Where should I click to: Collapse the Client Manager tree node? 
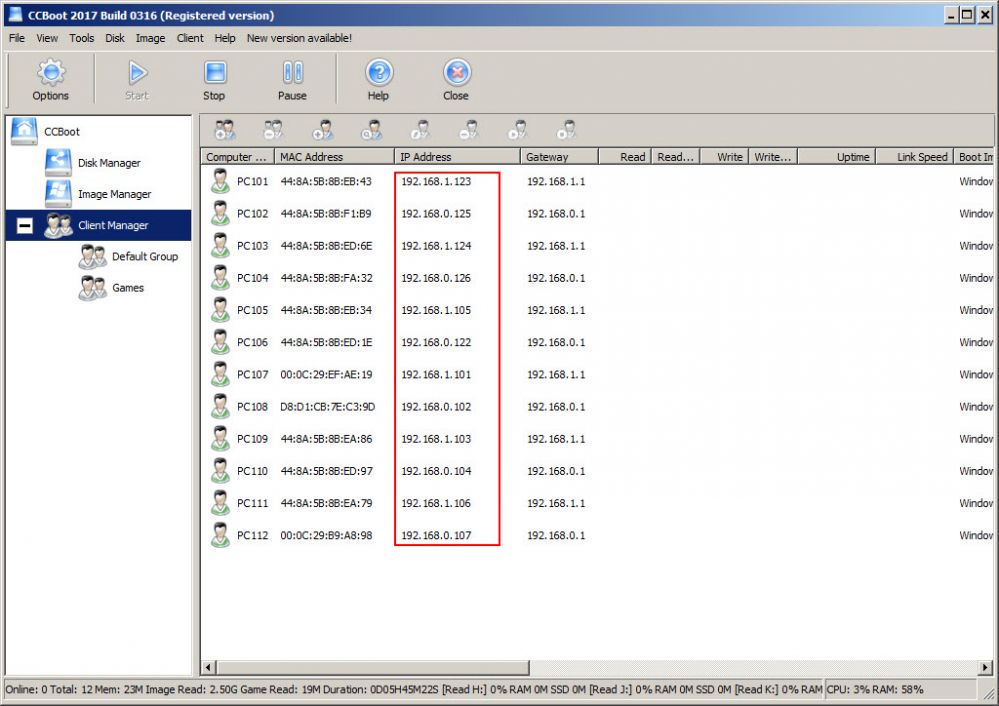coord(25,226)
